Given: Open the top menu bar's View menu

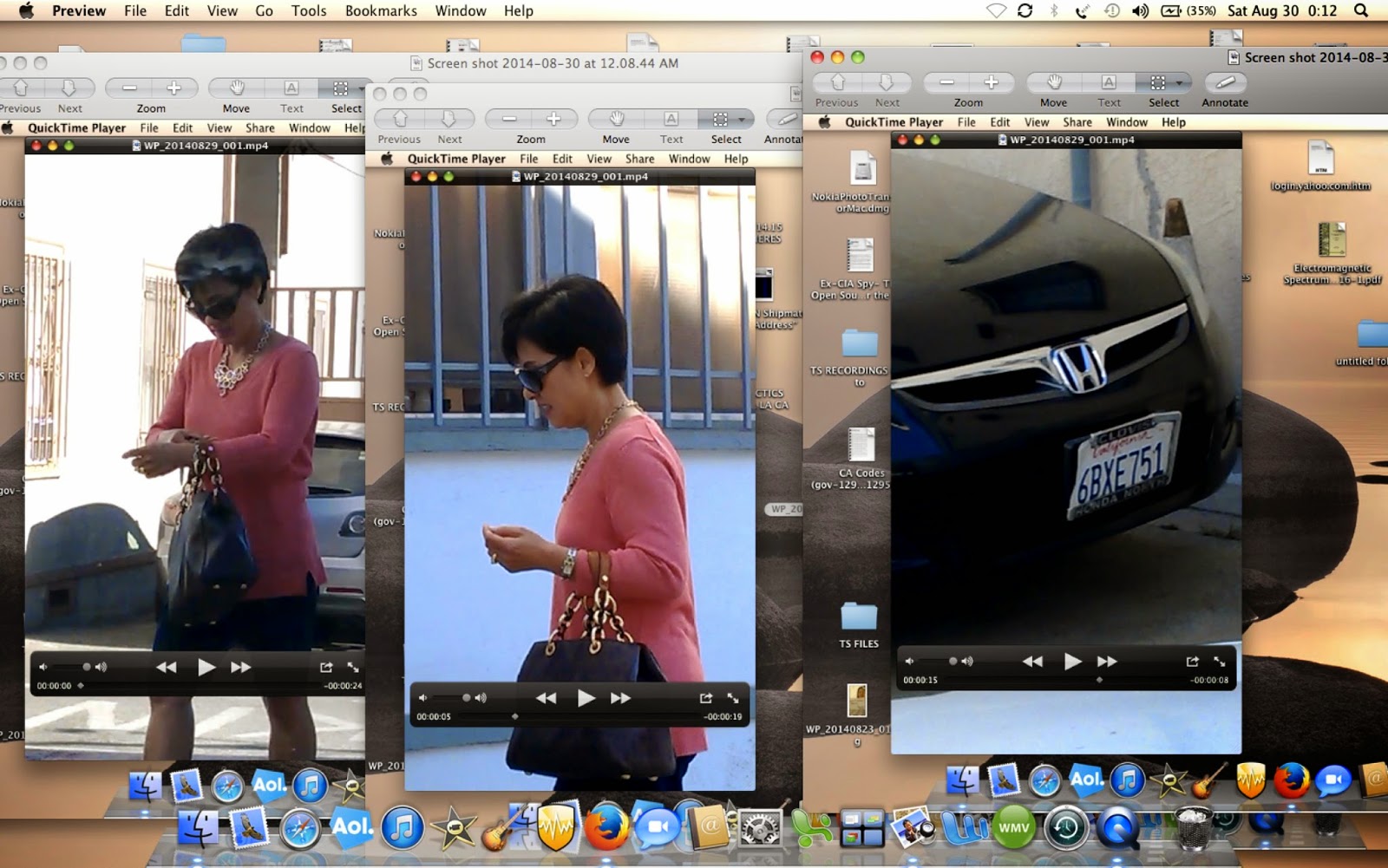Looking at the screenshot, I should pyautogui.click(x=222, y=10).
